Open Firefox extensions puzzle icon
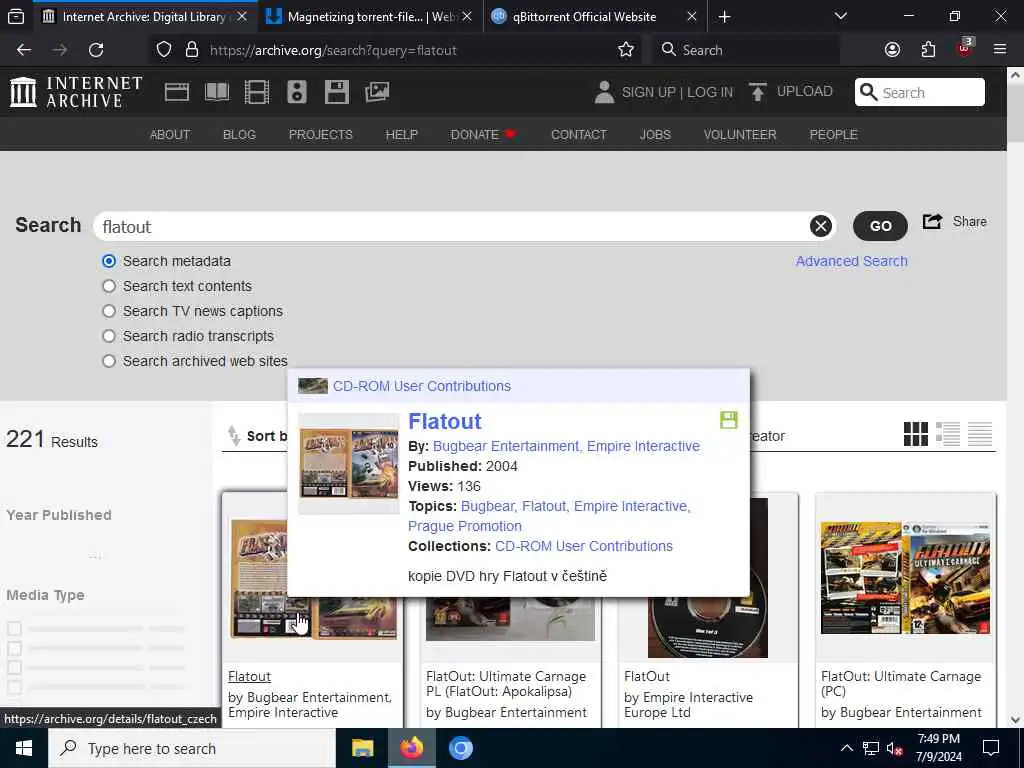The image size is (1024, 768). point(928,50)
